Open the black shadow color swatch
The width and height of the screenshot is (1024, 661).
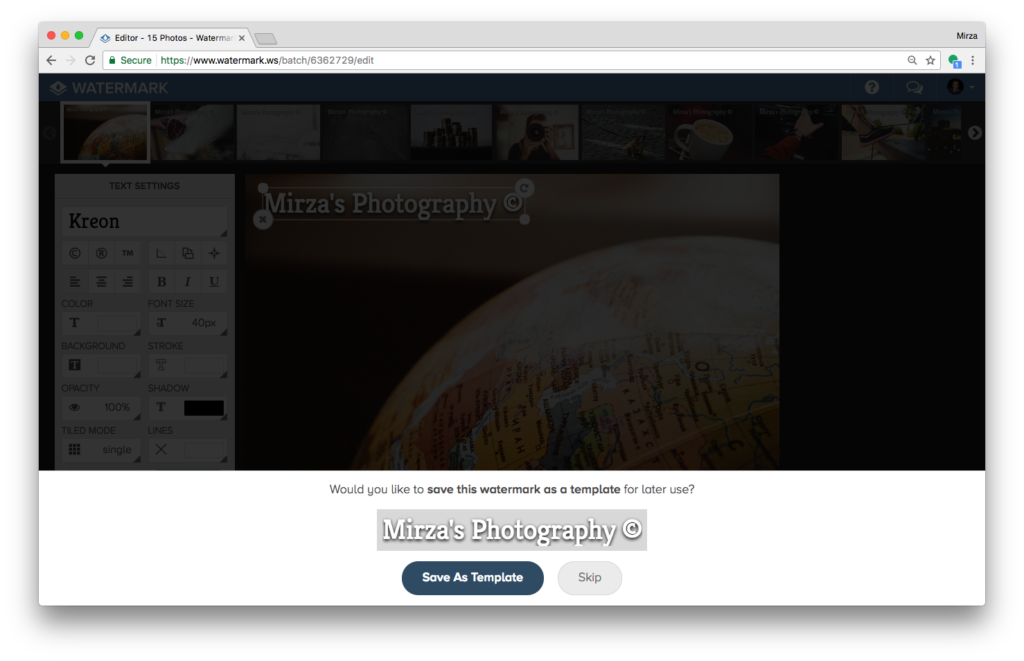click(x=204, y=408)
